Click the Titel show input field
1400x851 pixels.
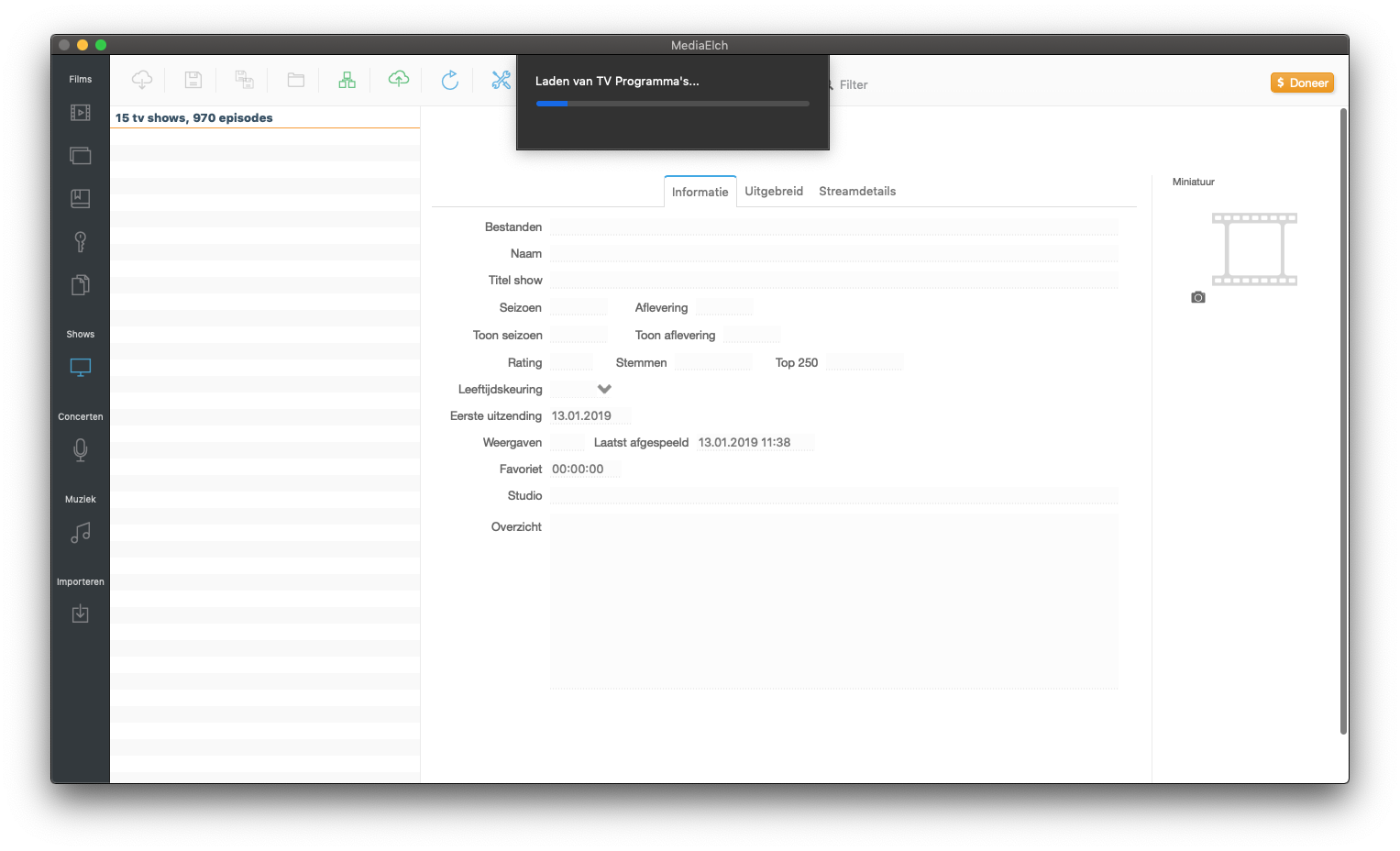[834, 281]
